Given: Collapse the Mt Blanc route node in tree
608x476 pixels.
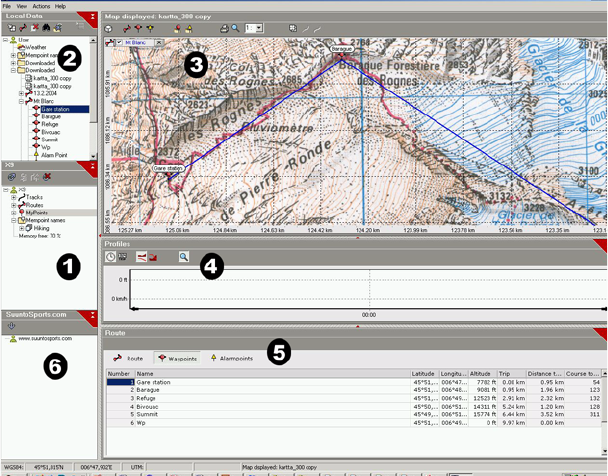Looking at the screenshot, I should pos(21,101).
